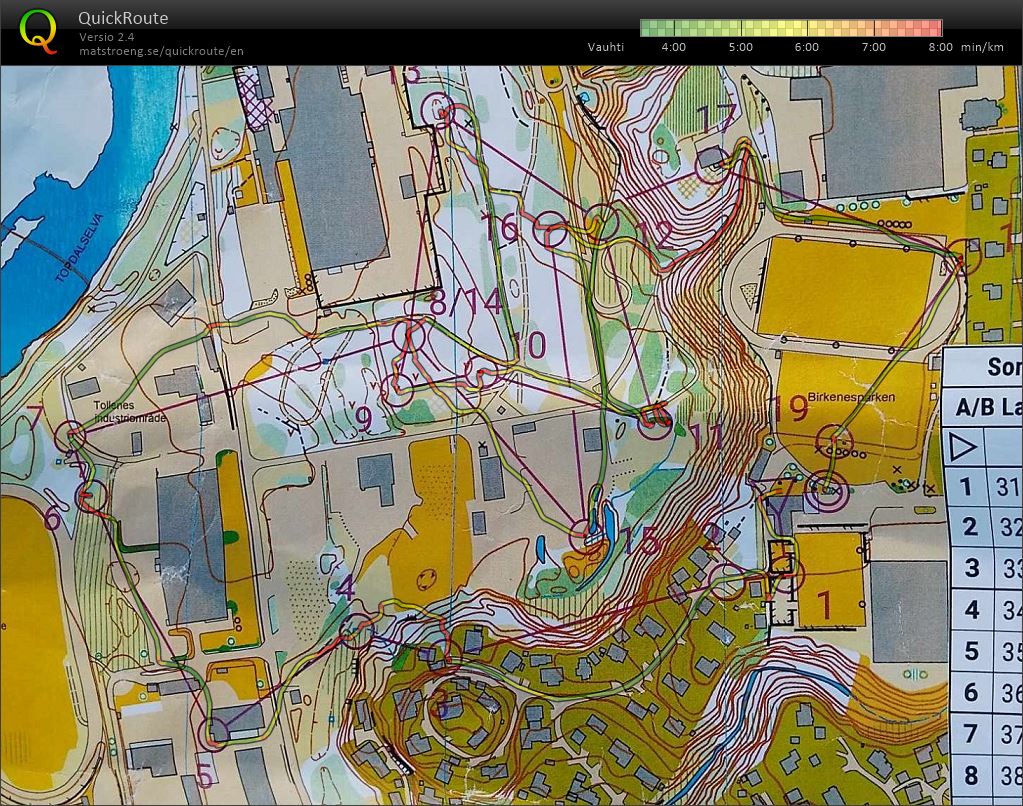Click the control number 6 on the map
1023x806 pixels.
[x=52, y=519]
